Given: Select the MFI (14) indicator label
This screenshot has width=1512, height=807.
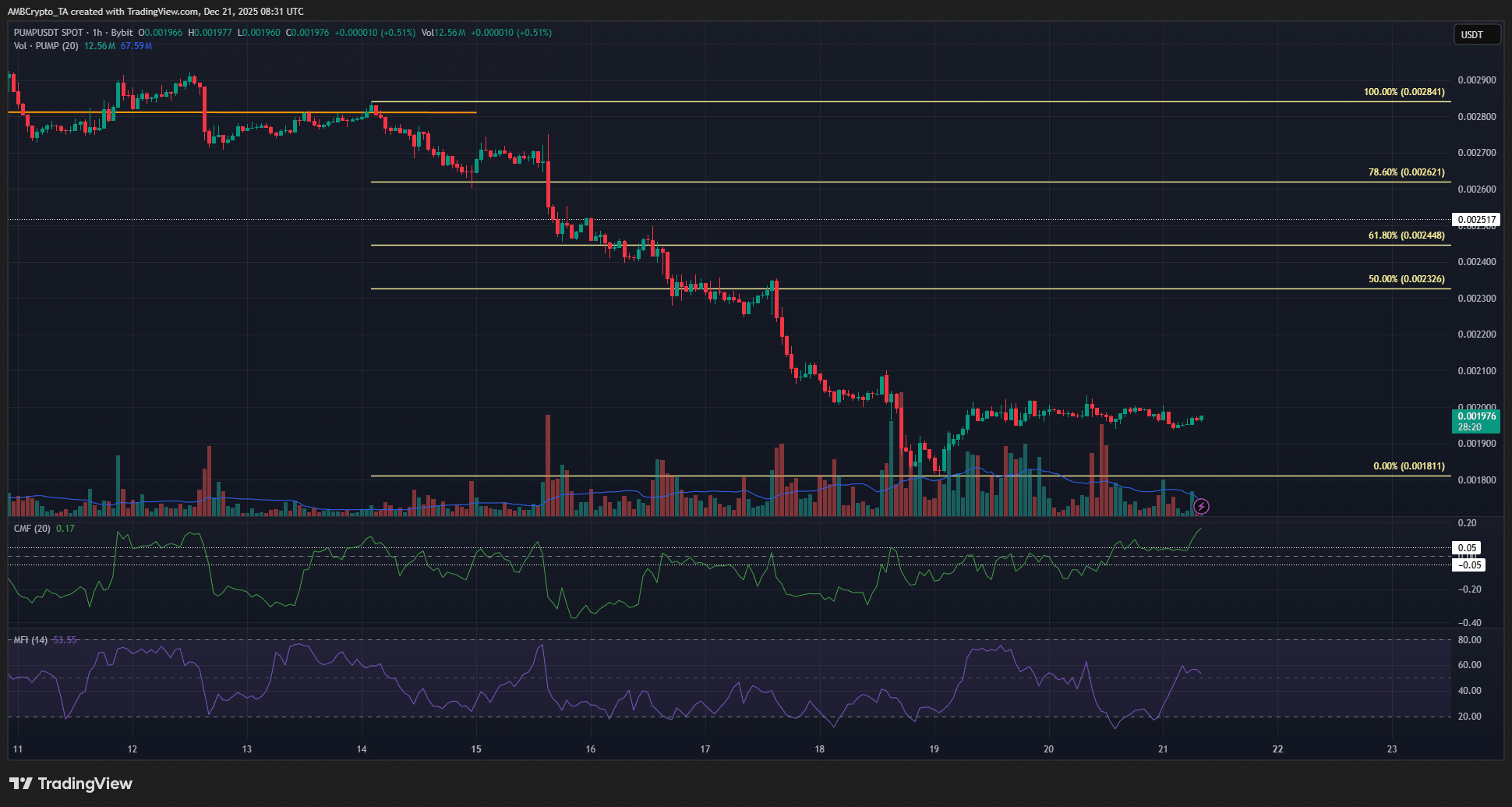Looking at the screenshot, I should (30, 640).
